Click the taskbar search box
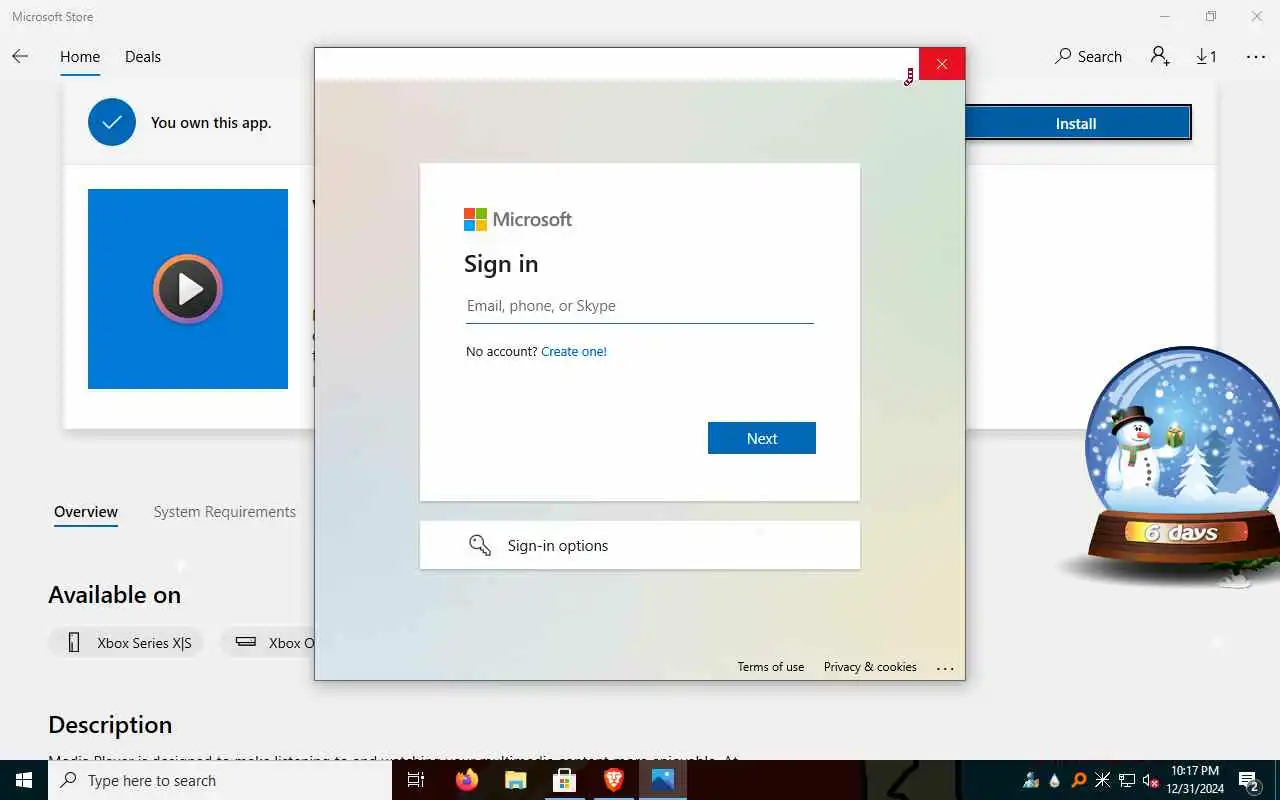This screenshot has height=800, width=1280. point(220,780)
